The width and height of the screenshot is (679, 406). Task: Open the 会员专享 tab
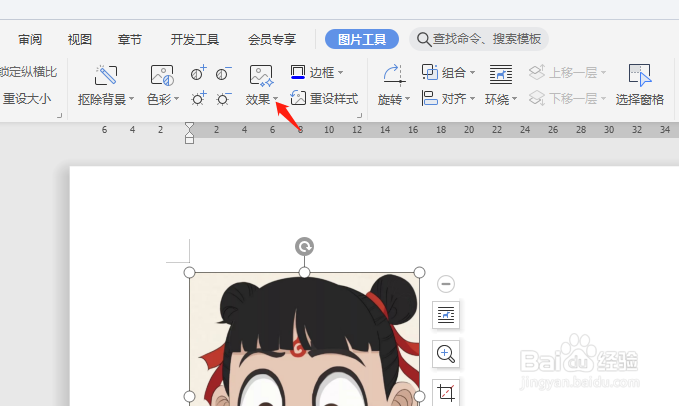pos(272,39)
